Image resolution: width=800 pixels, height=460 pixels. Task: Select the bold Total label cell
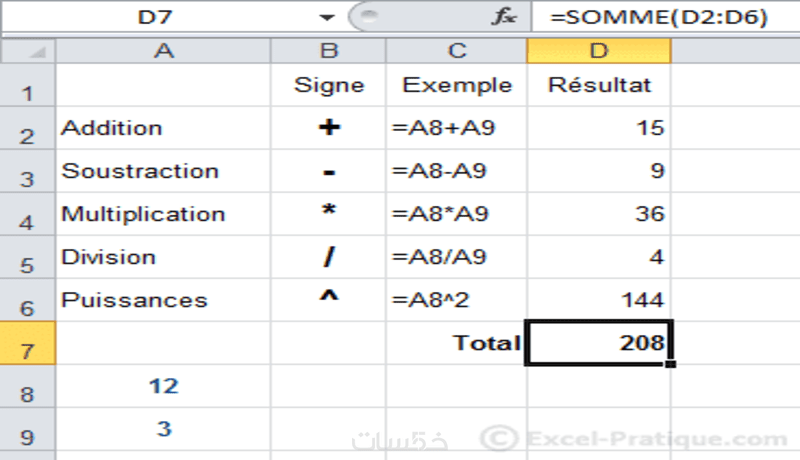[457, 343]
